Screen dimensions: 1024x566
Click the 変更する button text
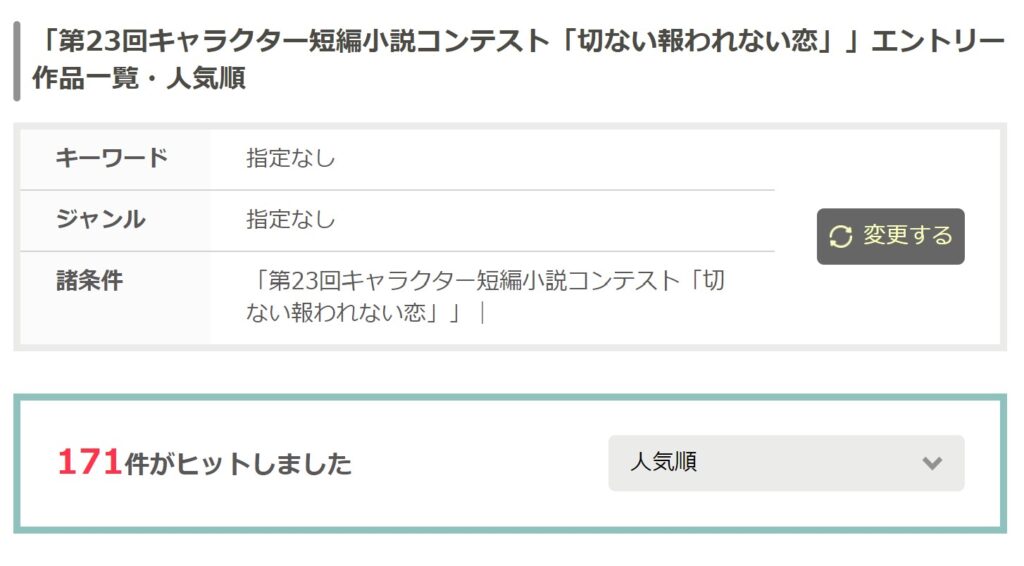(x=908, y=236)
